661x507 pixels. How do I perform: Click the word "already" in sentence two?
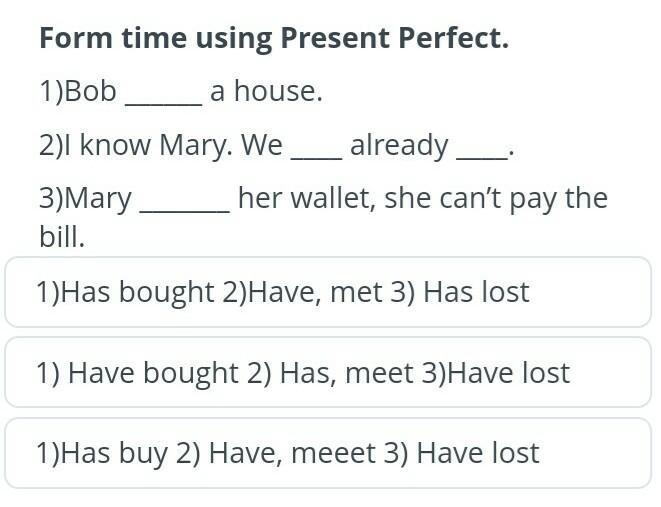(399, 146)
